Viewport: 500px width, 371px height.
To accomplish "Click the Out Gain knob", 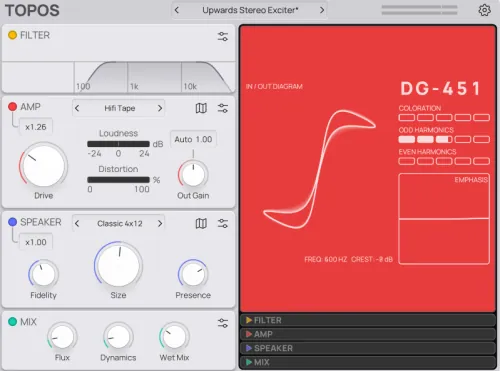I will [x=193, y=174].
